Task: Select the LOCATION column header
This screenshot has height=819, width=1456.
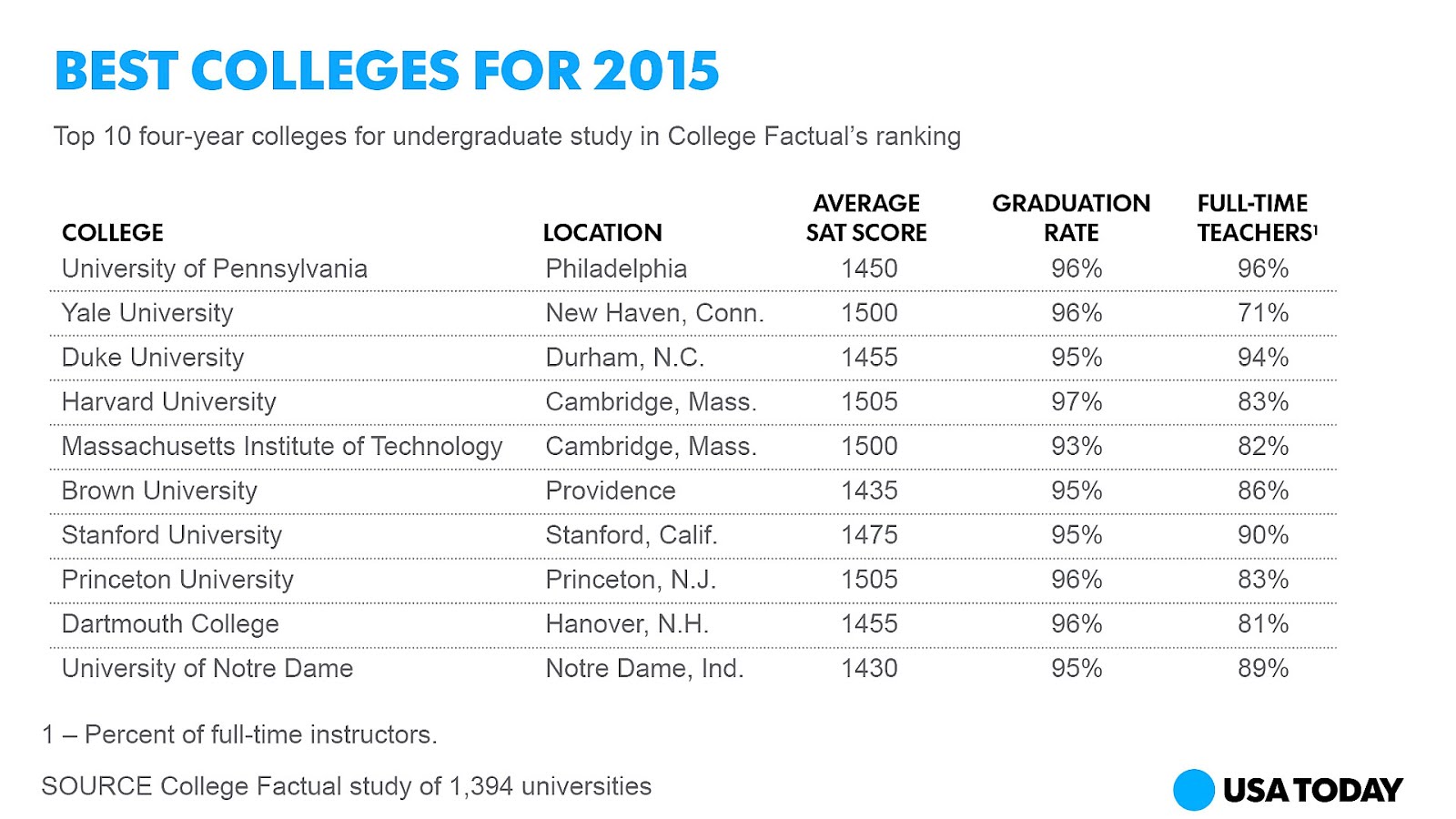Action: 602,233
